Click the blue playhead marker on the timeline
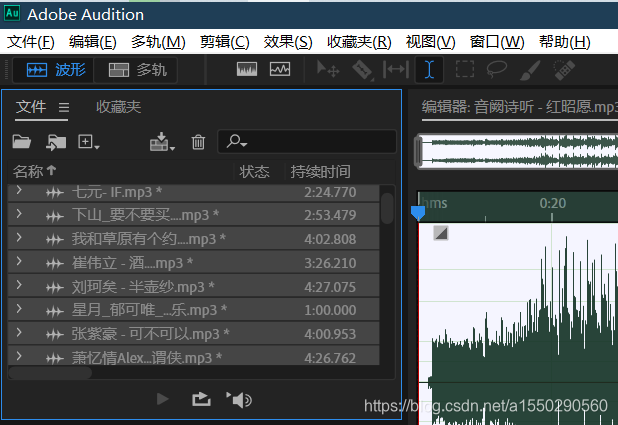The height and width of the screenshot is (425, 618). click(x=418, y=213)
